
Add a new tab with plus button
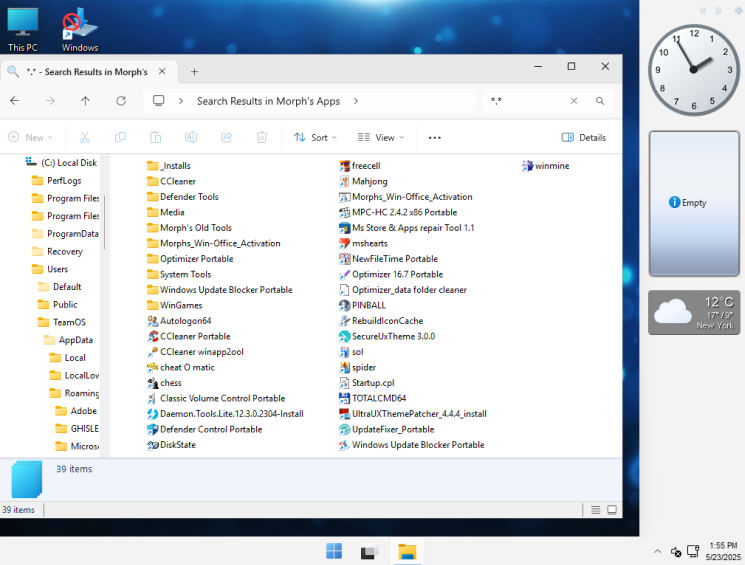[x=194, y=72]
